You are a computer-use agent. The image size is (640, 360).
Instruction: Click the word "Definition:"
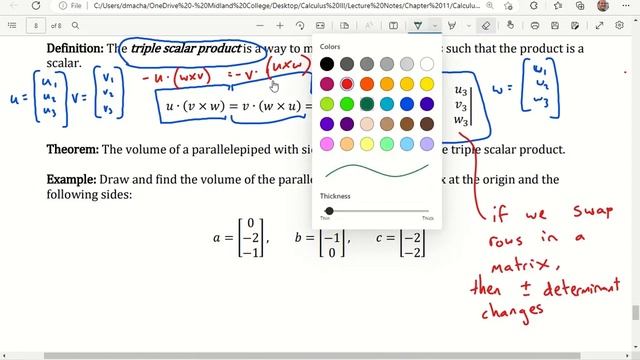(76, 49)
